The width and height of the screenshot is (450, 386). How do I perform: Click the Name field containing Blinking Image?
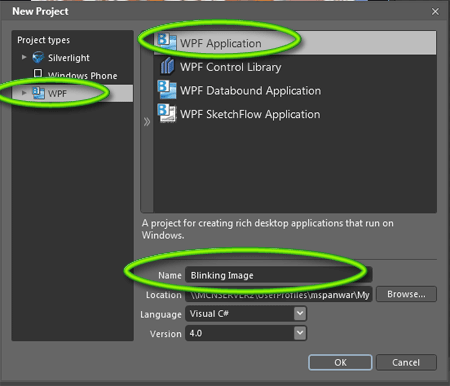[x=278, y=275]
